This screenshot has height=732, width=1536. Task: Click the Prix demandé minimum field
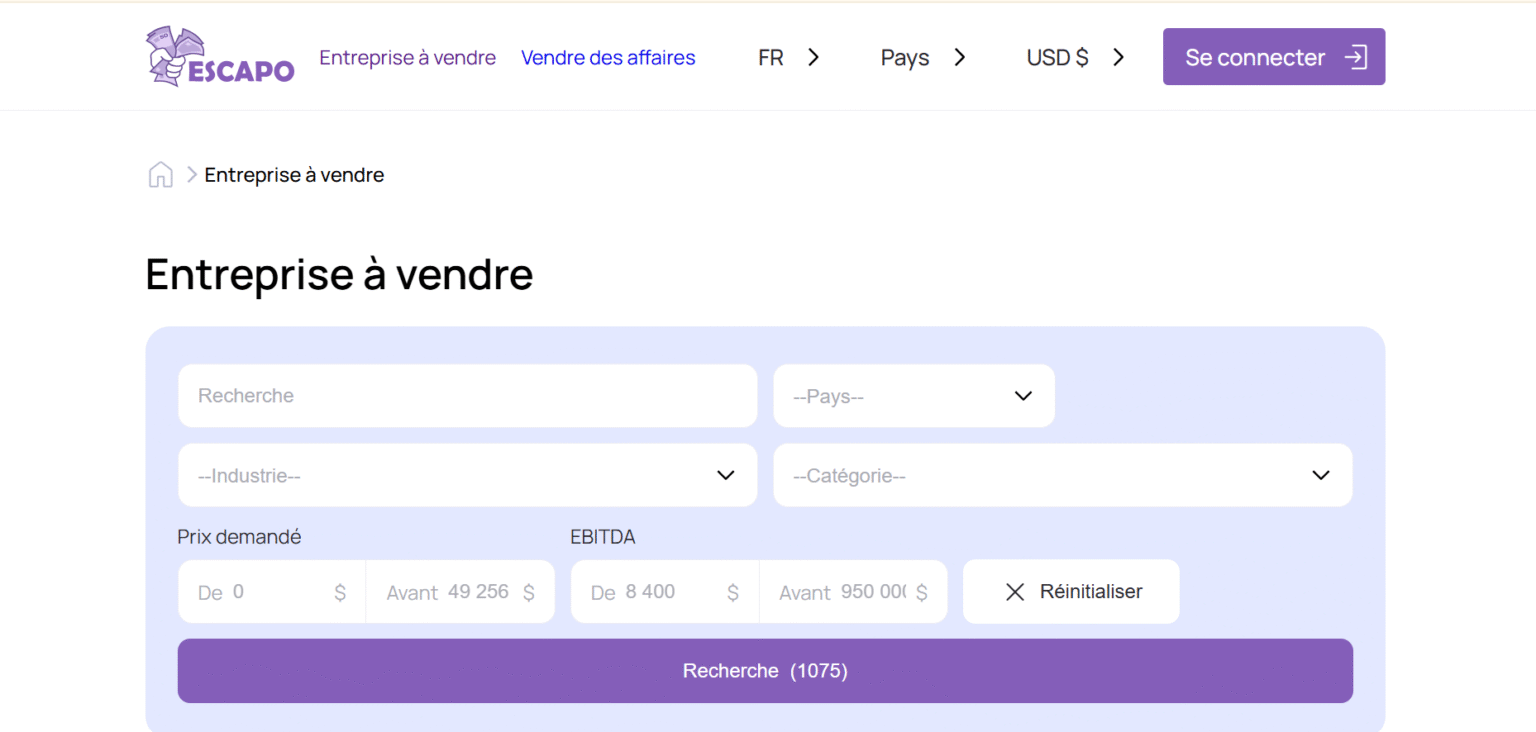275,592
